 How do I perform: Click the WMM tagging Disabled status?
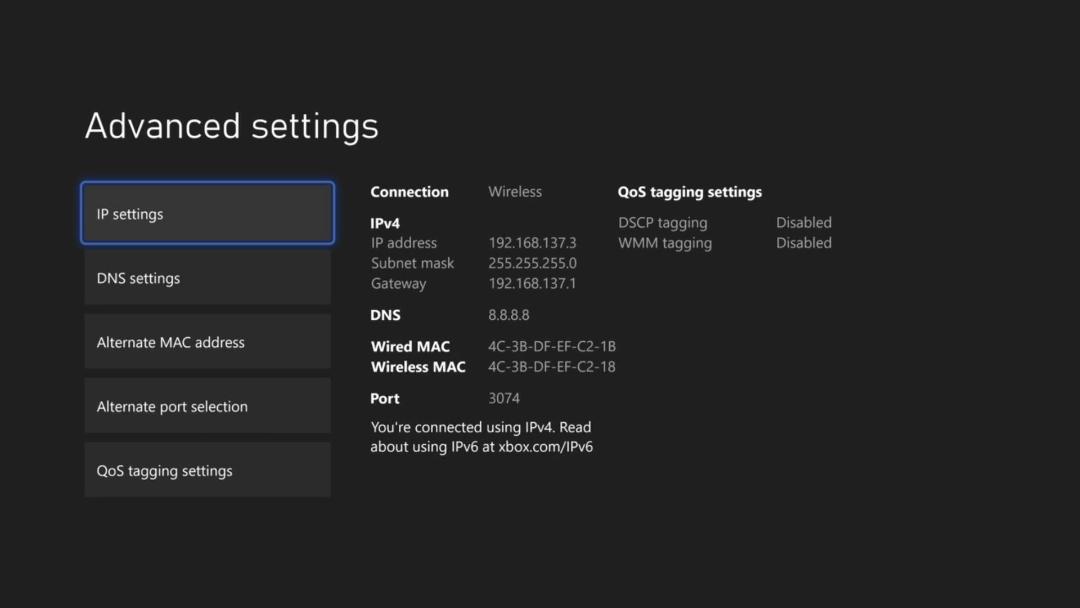click(804, 242)
